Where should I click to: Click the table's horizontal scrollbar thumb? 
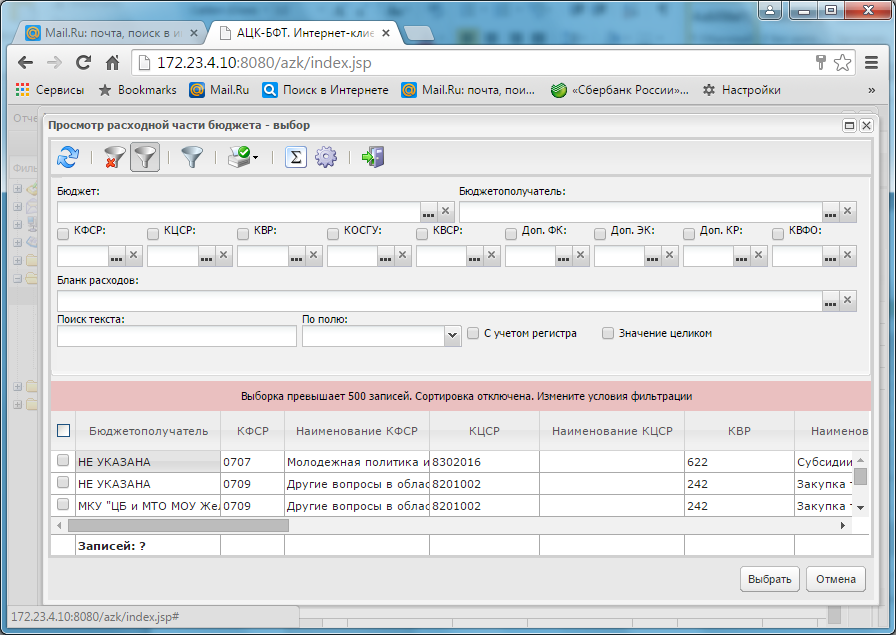pos(170,525)
